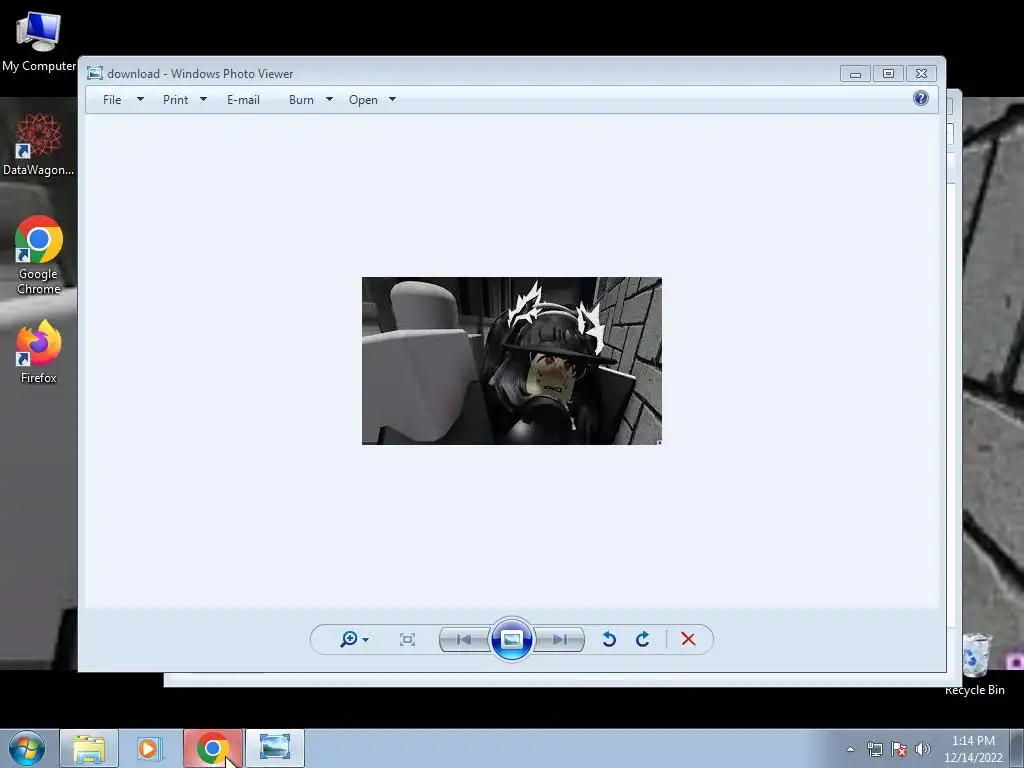Open Photo Viewer help icon
1024x768 pixels.
921,99
